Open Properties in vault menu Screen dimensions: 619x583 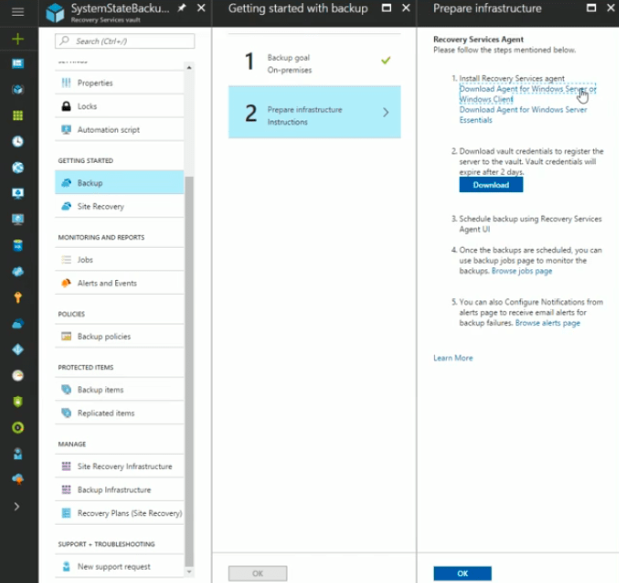[x=119, y=83]
